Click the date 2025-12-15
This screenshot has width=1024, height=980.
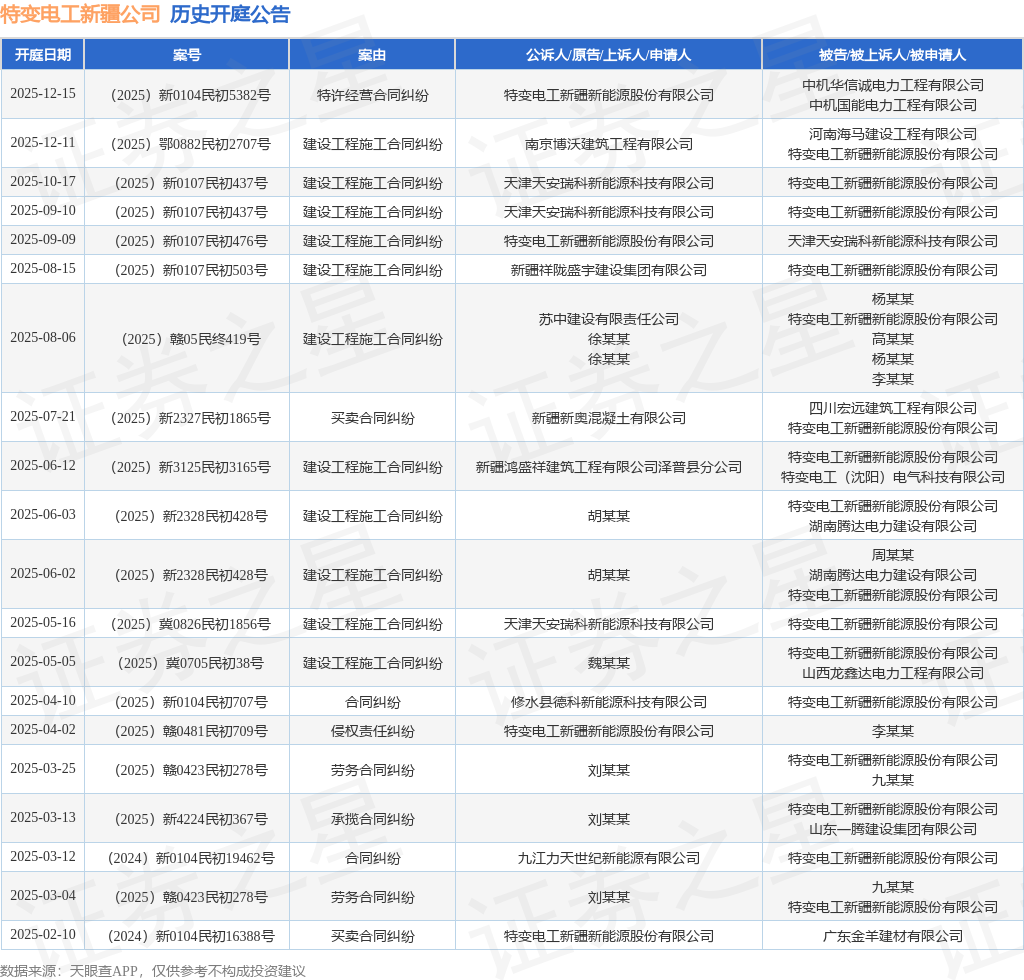(43, 93)
